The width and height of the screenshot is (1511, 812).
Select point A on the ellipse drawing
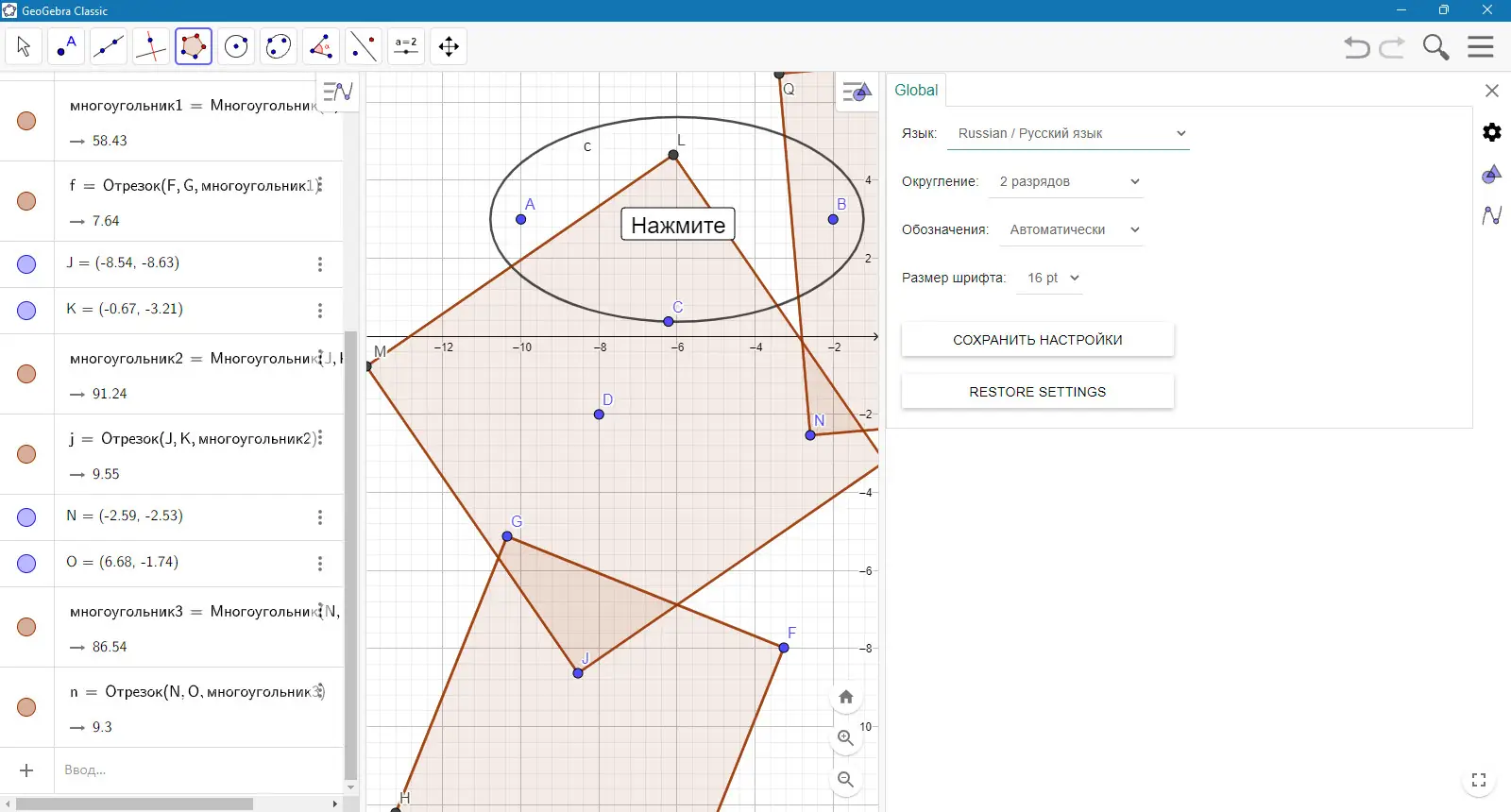[521, 219]
